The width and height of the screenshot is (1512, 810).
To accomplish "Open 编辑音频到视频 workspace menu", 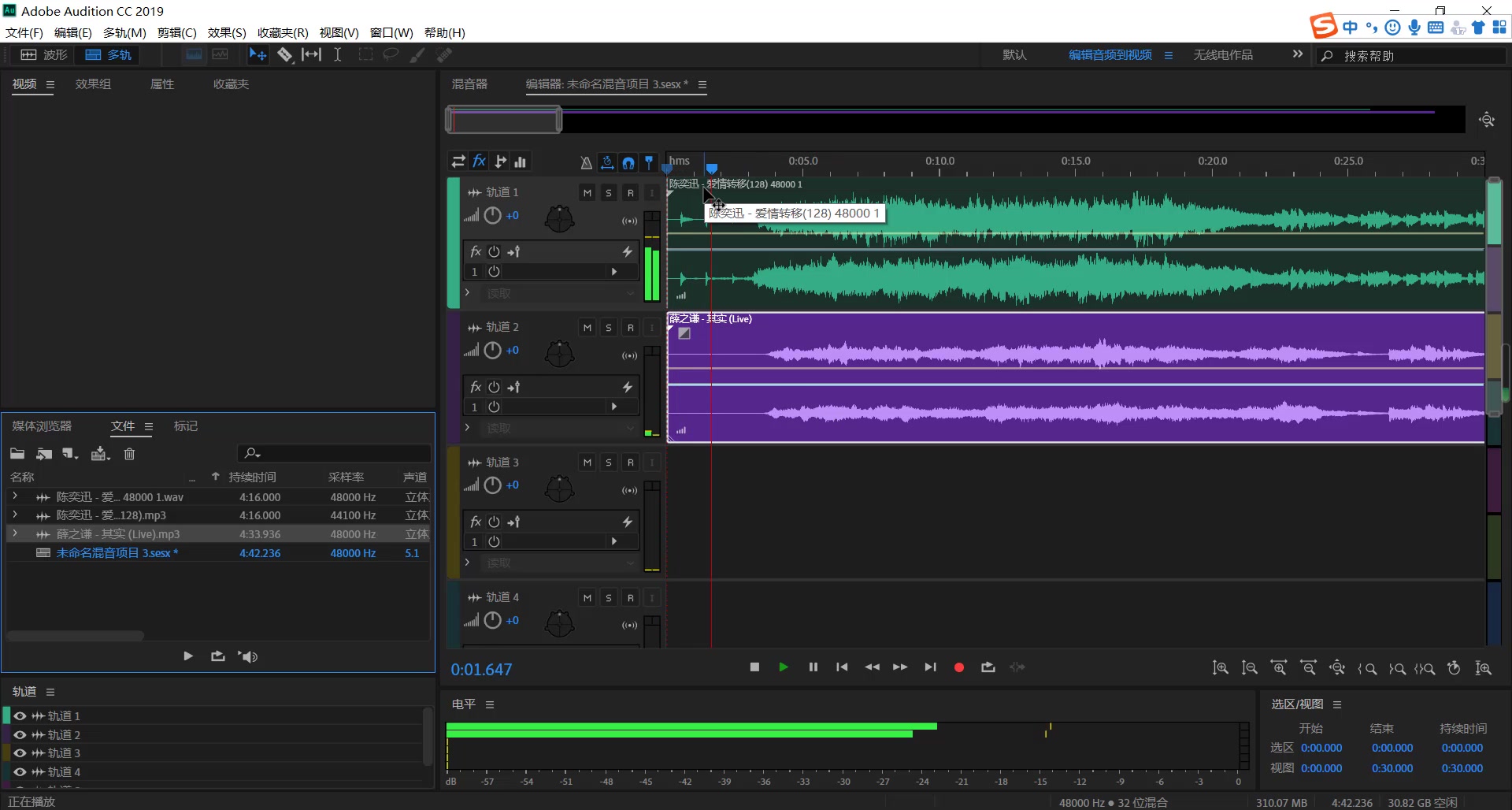I will tap(1169, 55).
